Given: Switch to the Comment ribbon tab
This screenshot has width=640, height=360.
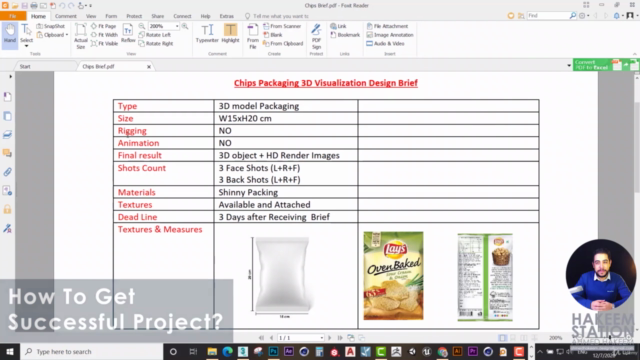Looking at the screenshot, I should tap(65, 16).
